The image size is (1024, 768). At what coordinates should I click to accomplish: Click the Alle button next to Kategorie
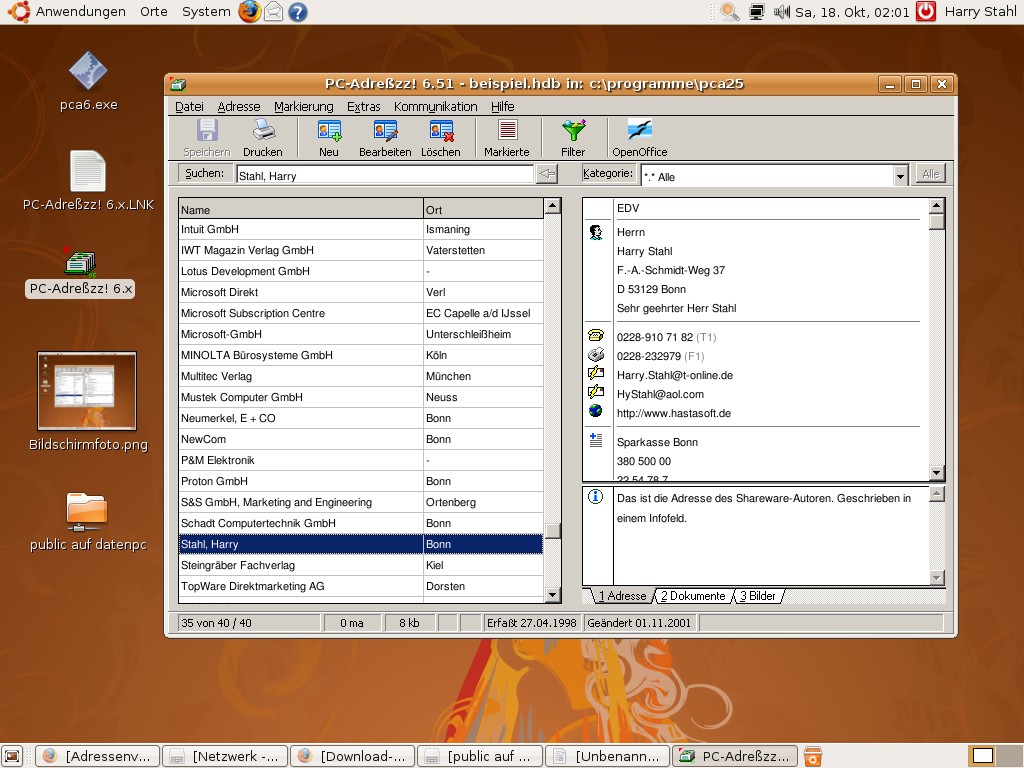click(931, 174)
